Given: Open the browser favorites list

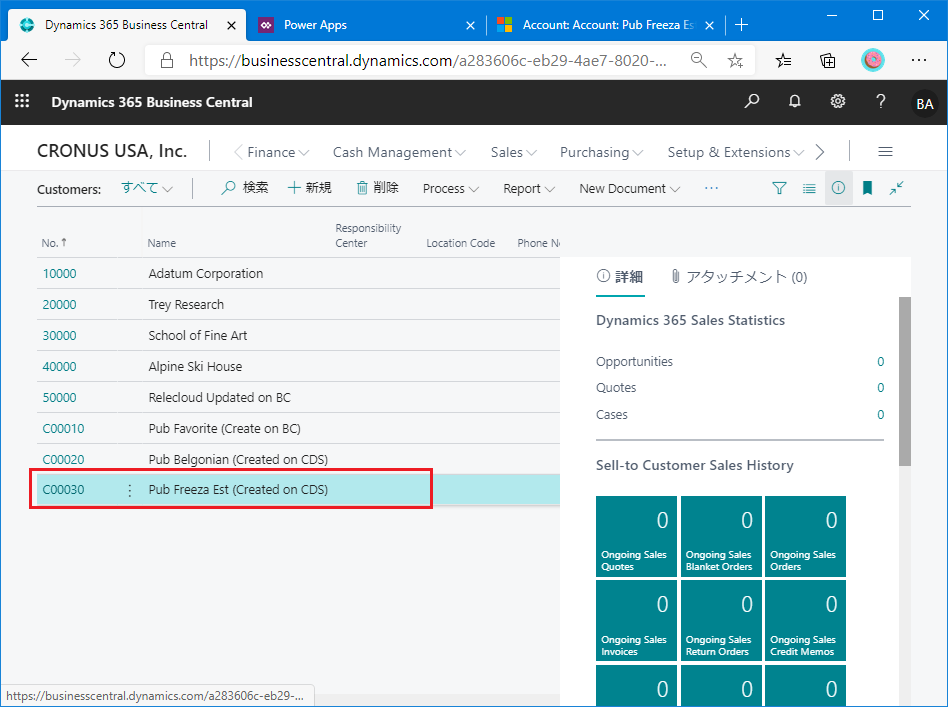Looking at the screenshot, I should pos(784,60).
